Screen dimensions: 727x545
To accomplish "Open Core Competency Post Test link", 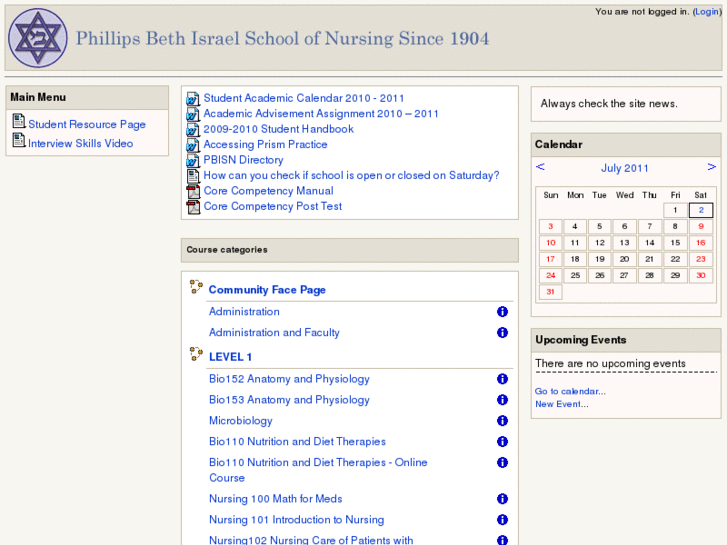I will coord(273,206).
